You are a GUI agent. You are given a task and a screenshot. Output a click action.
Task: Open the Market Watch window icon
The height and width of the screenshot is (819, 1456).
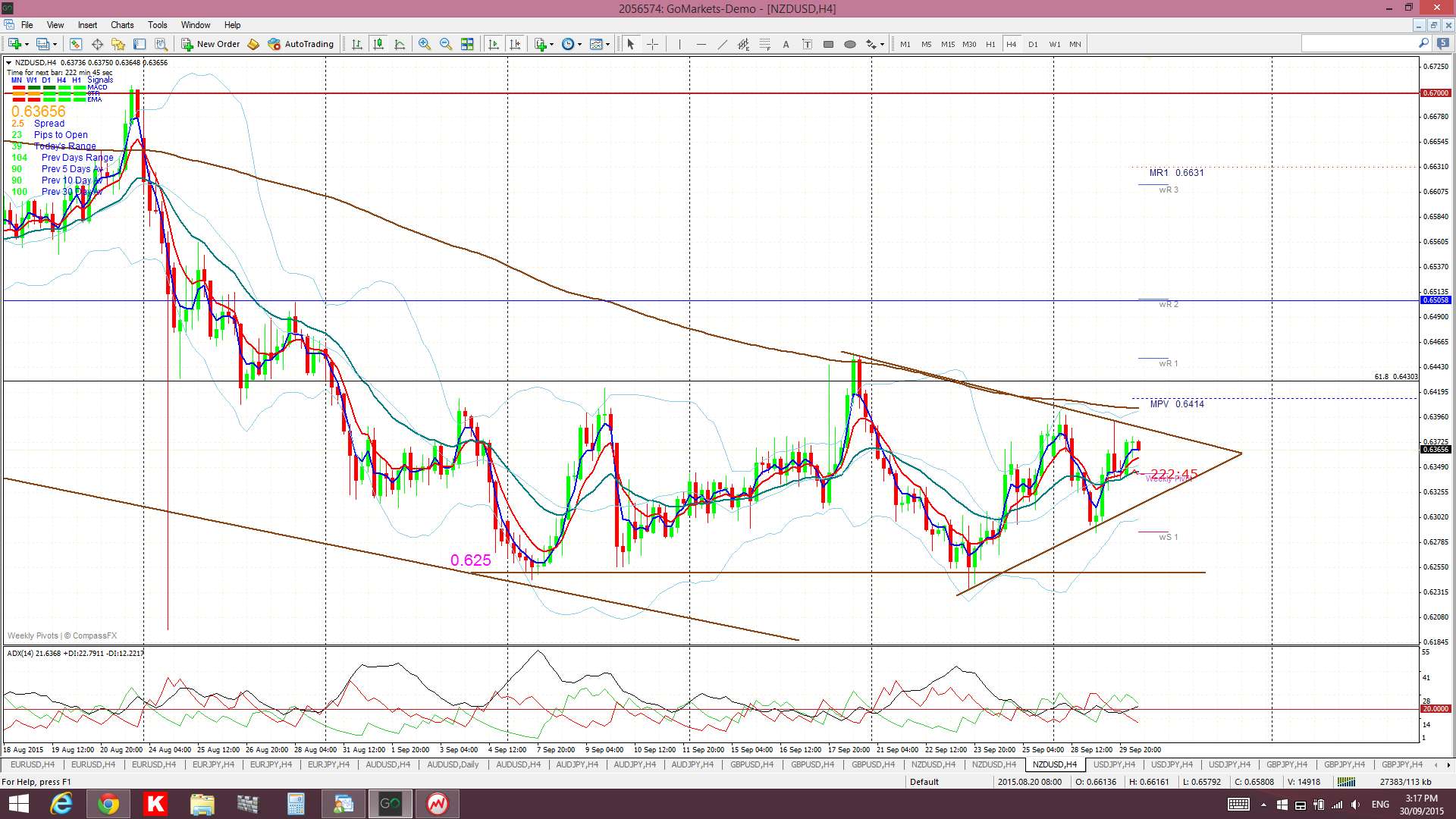point(75,44)
